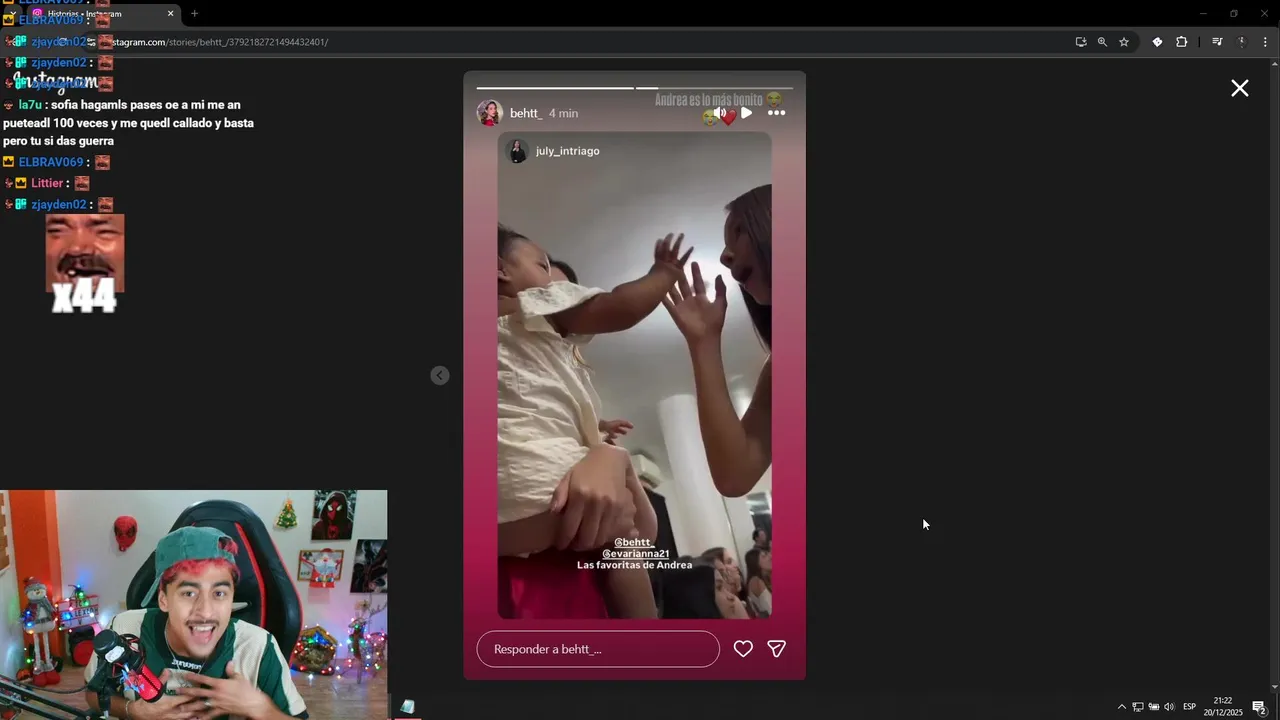Open behtt_ profile picture in story header
1280x720 pixels.
pos(490,113)
